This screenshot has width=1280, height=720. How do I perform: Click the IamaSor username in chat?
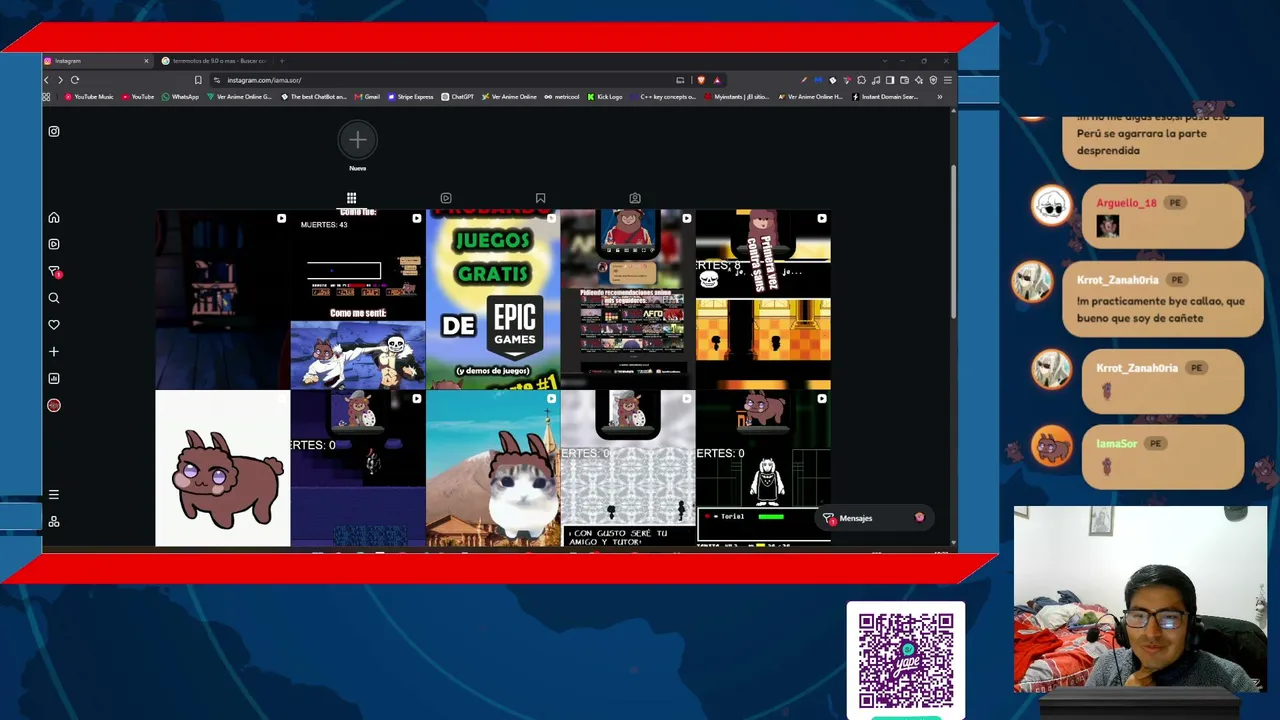tap(1116, 443)
